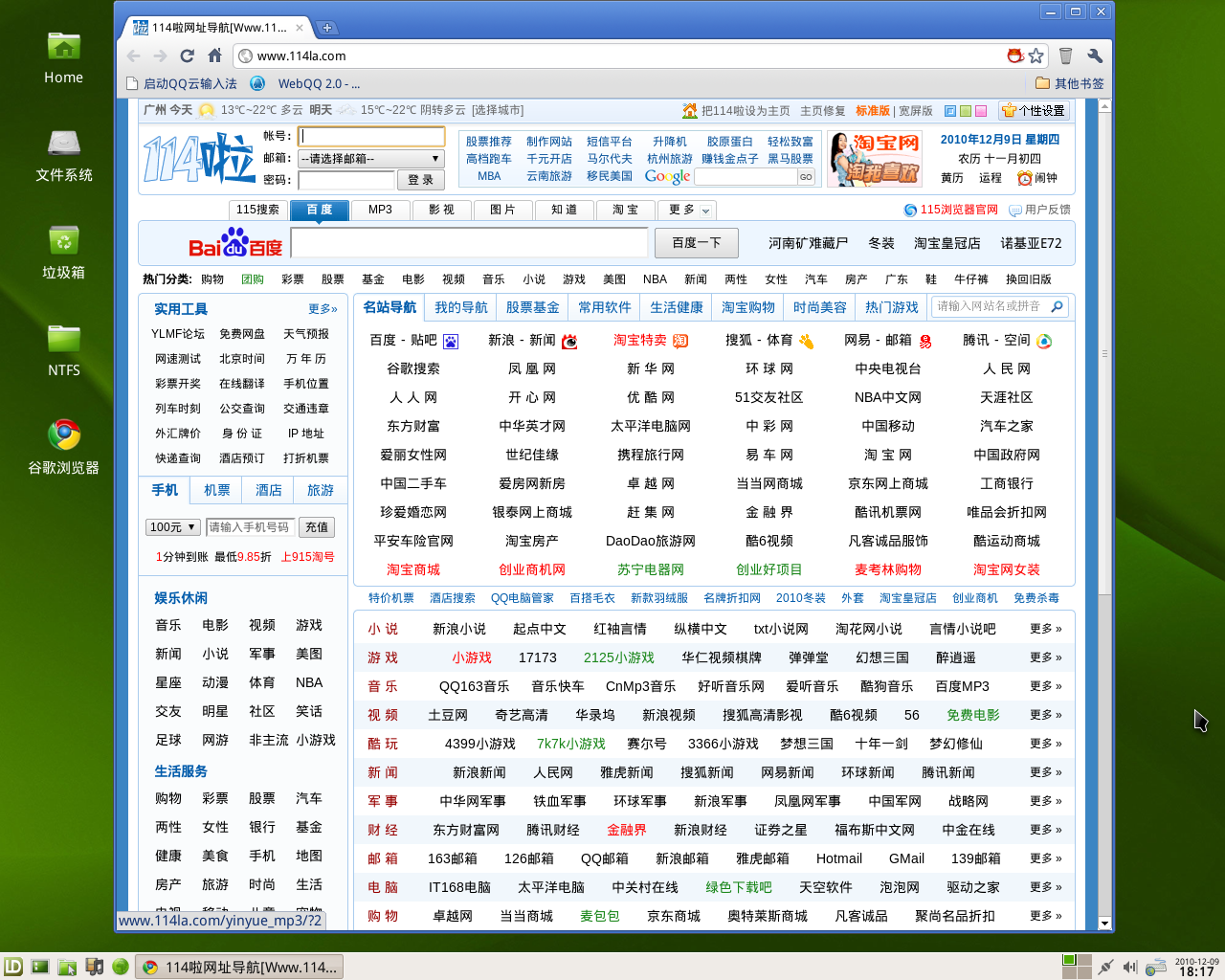1225x980 pixels.
Task: Expand 更多 in the 实用工具 panel
Action: tap(323, 309)
